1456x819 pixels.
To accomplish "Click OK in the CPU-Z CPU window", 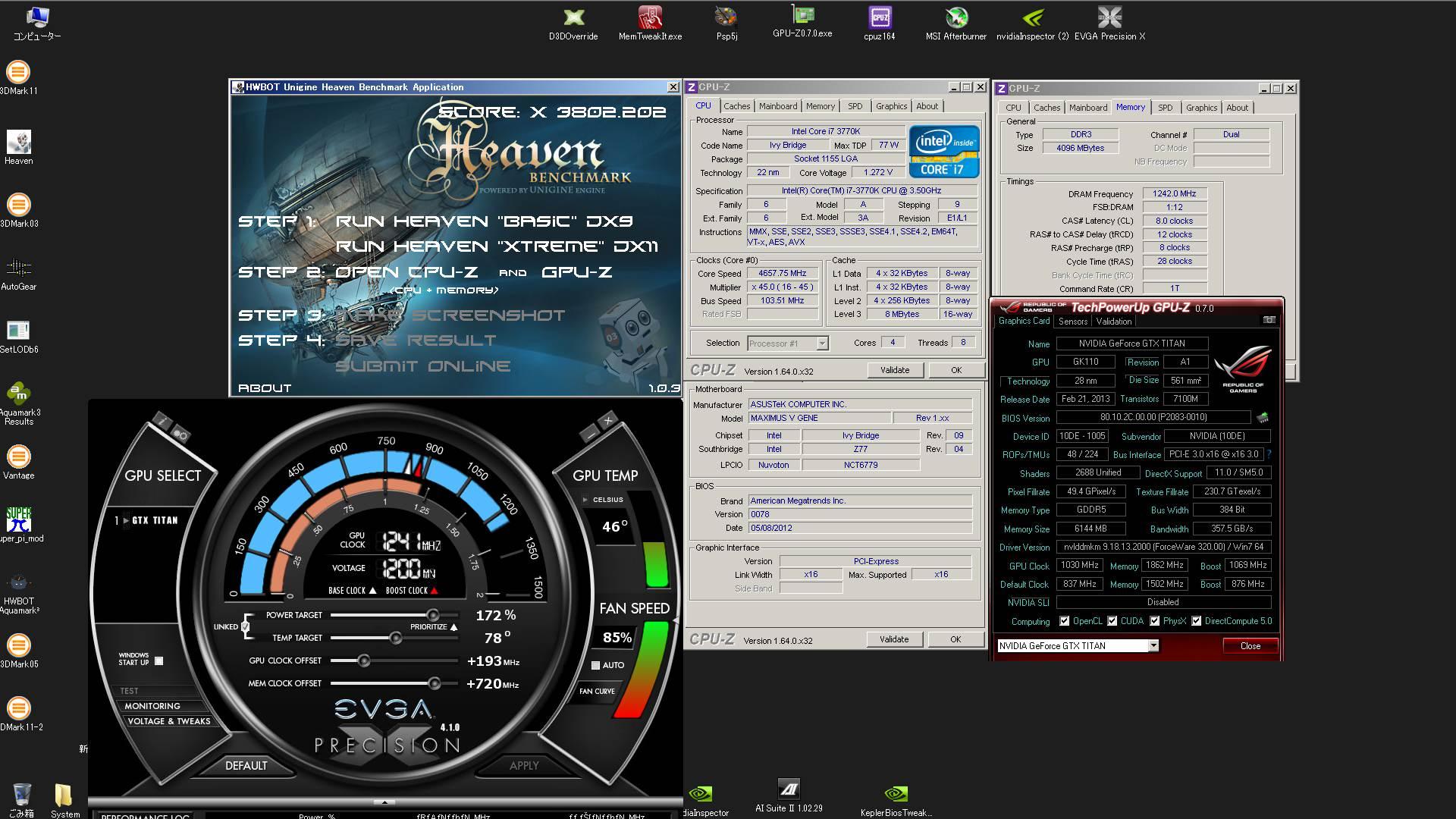I will click(x=956, y=370).
